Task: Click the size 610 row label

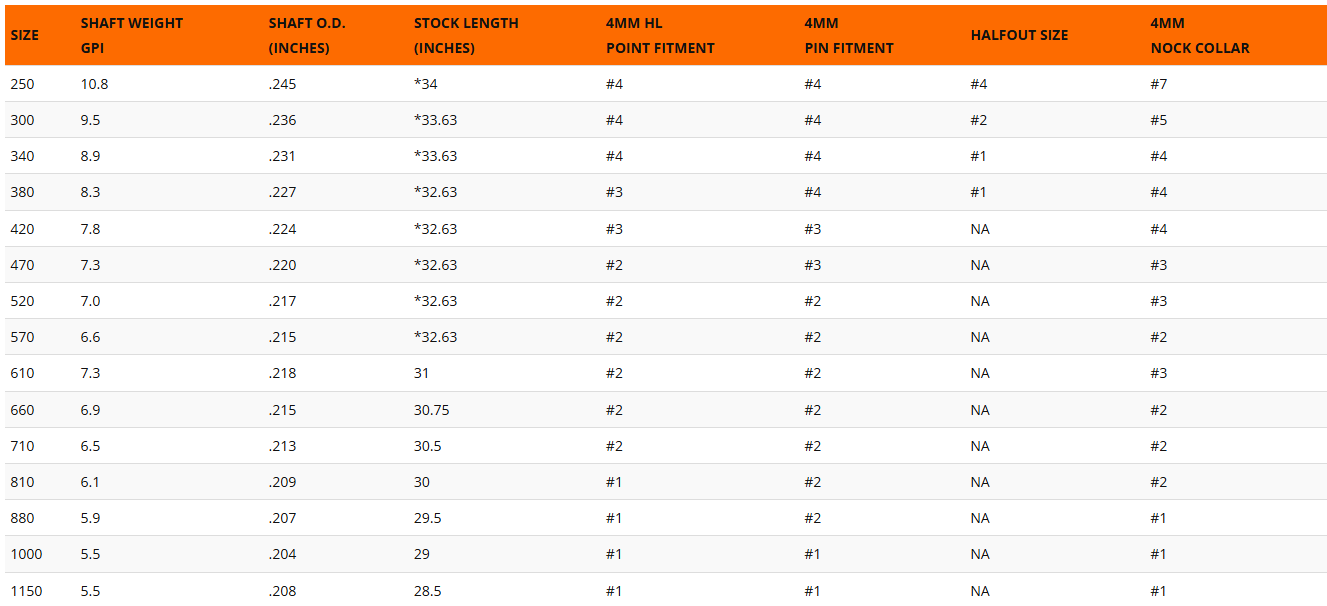Action: (22, 373)
